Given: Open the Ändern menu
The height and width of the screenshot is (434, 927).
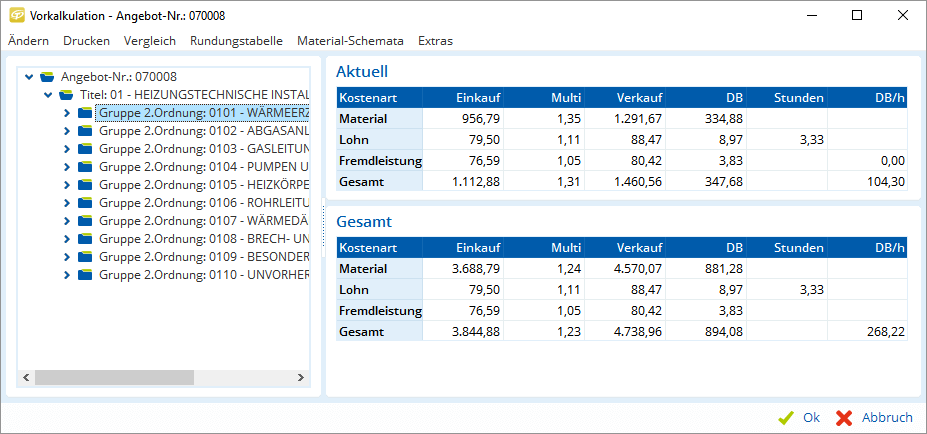Looking at the screenshot, I should pos(28,41).
